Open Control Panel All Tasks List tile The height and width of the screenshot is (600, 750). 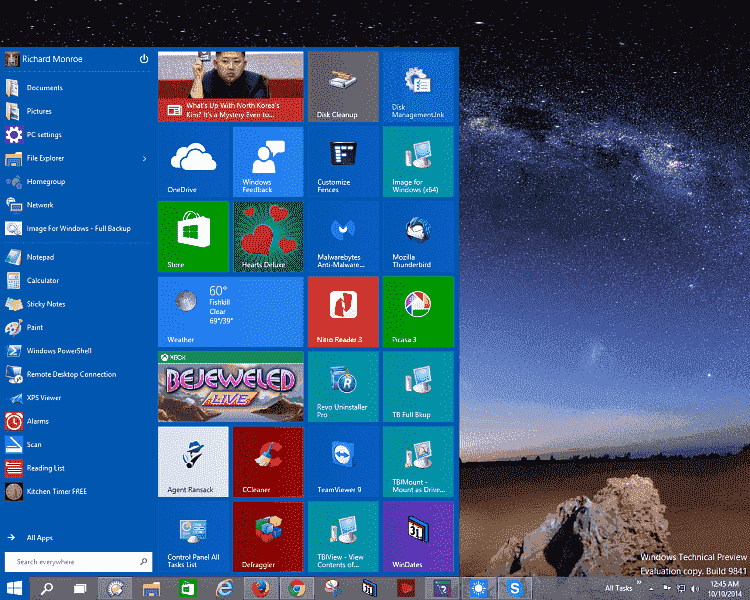(x=193, y=537)
